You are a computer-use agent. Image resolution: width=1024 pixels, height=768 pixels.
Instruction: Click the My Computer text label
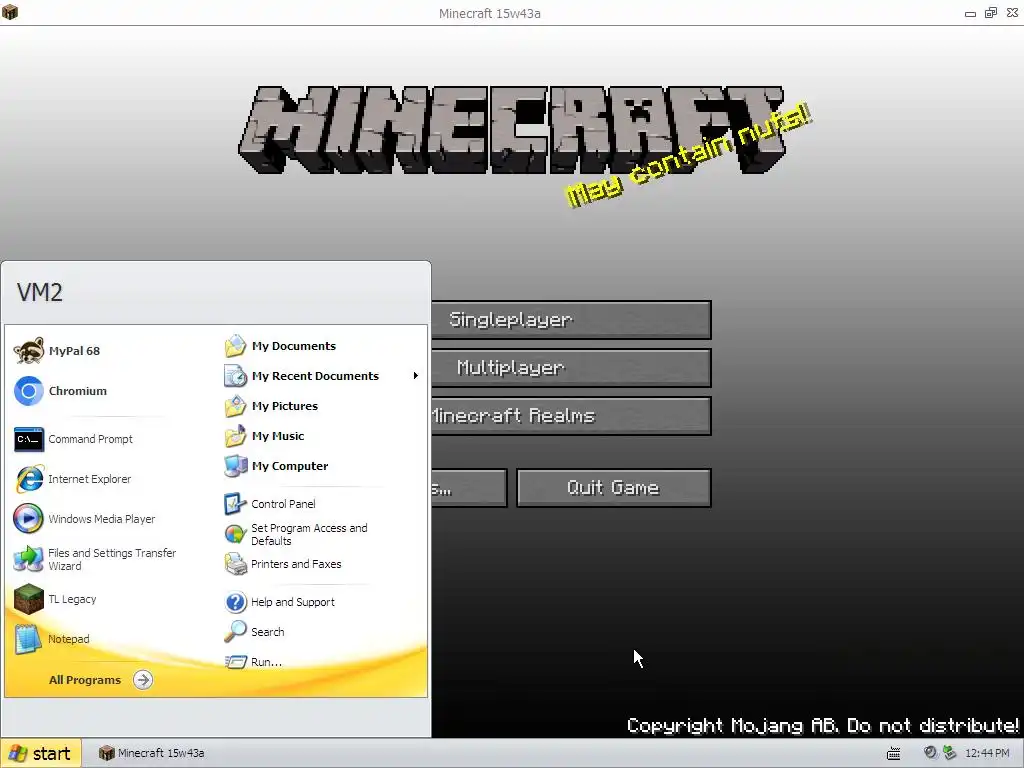290,466
